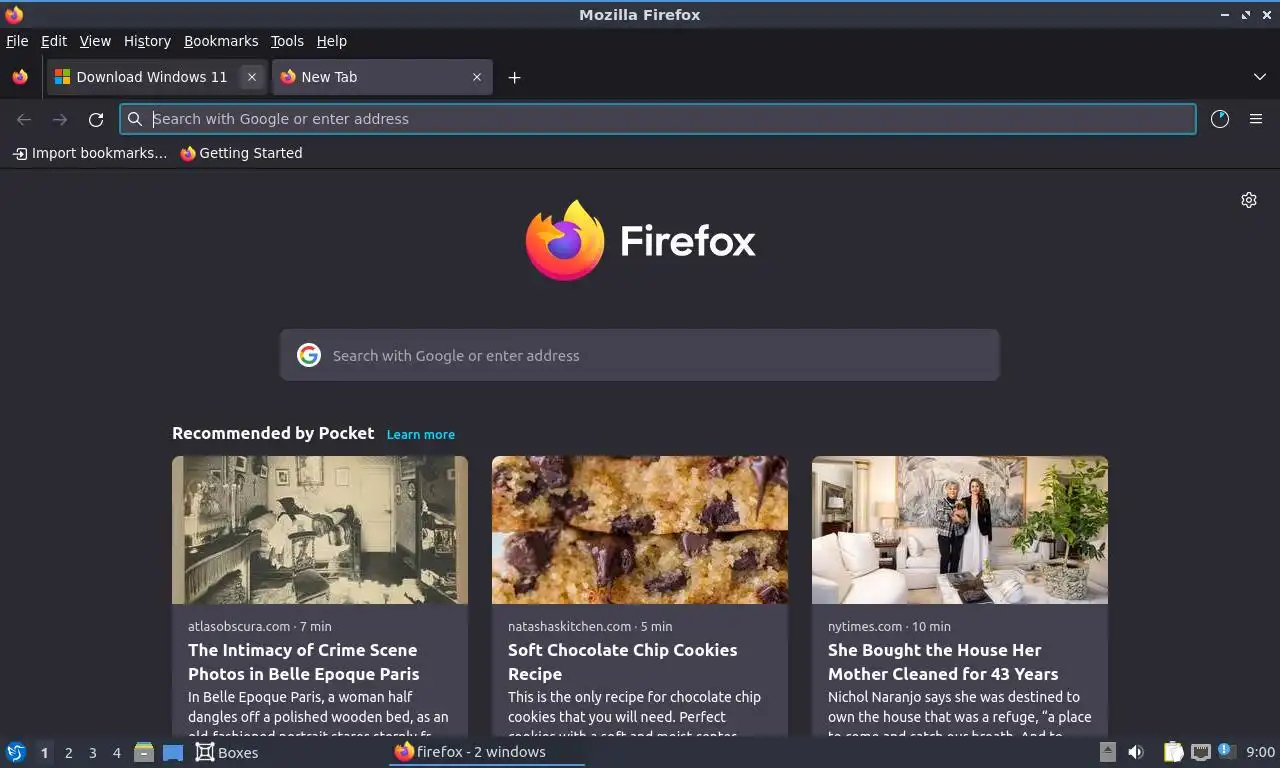Open the account sync toolbar icon
The width and height of the screenshot is (1280, 768).
click(1220, 119)
